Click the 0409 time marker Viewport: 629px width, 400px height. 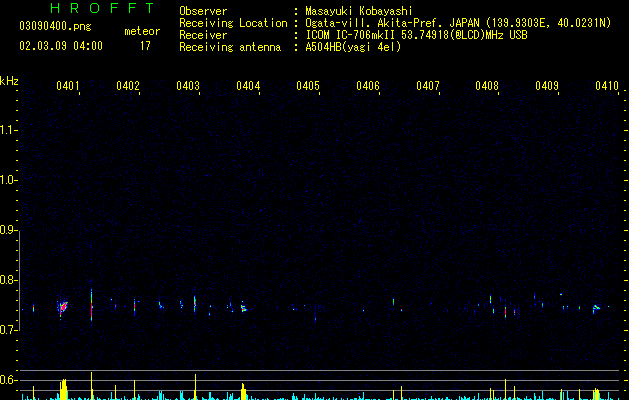coord(547,86)
